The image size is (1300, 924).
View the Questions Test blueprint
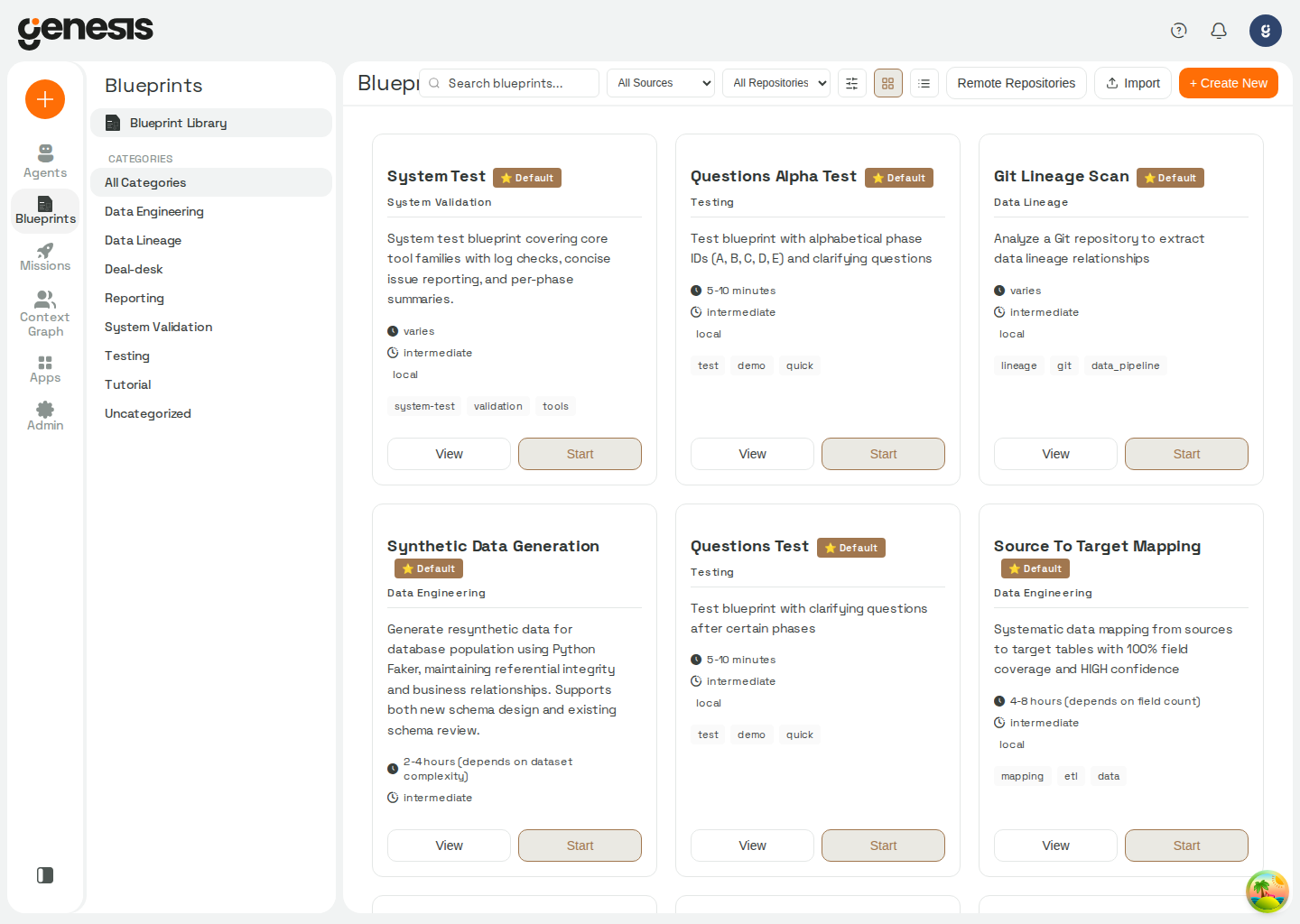coord(752,845)
